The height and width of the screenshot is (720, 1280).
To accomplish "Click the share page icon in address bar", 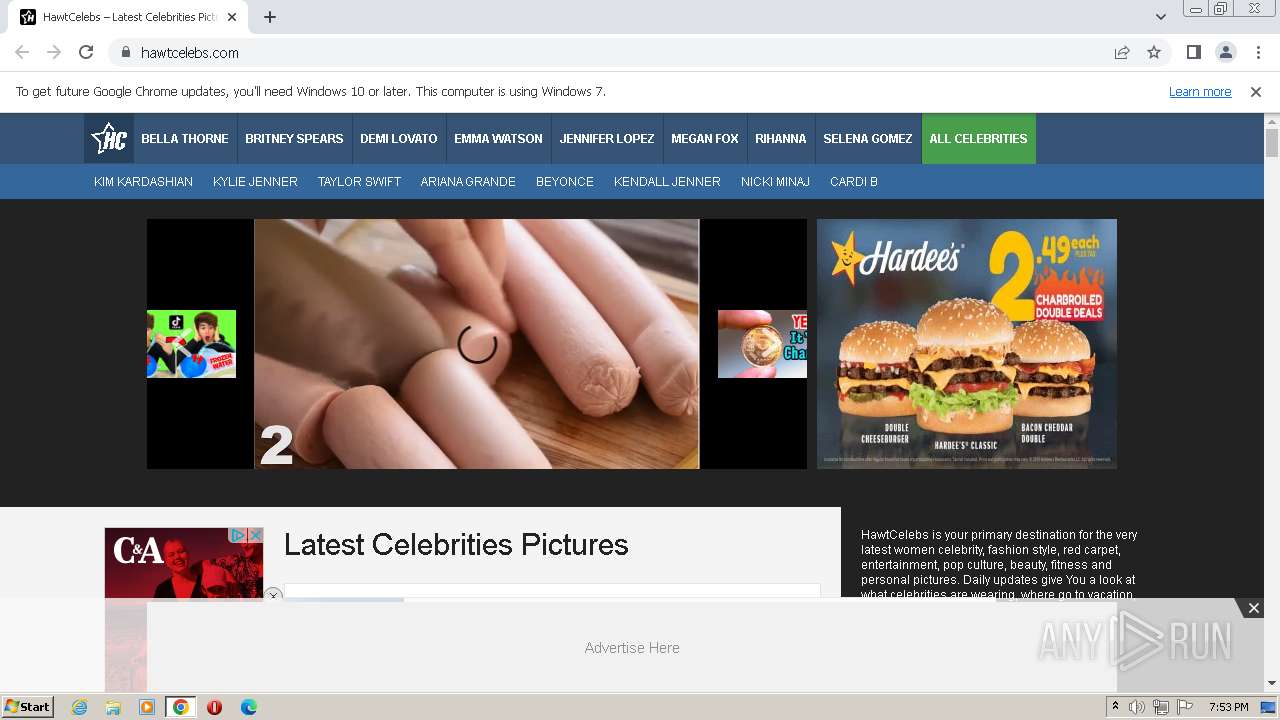I will 1122,52.
